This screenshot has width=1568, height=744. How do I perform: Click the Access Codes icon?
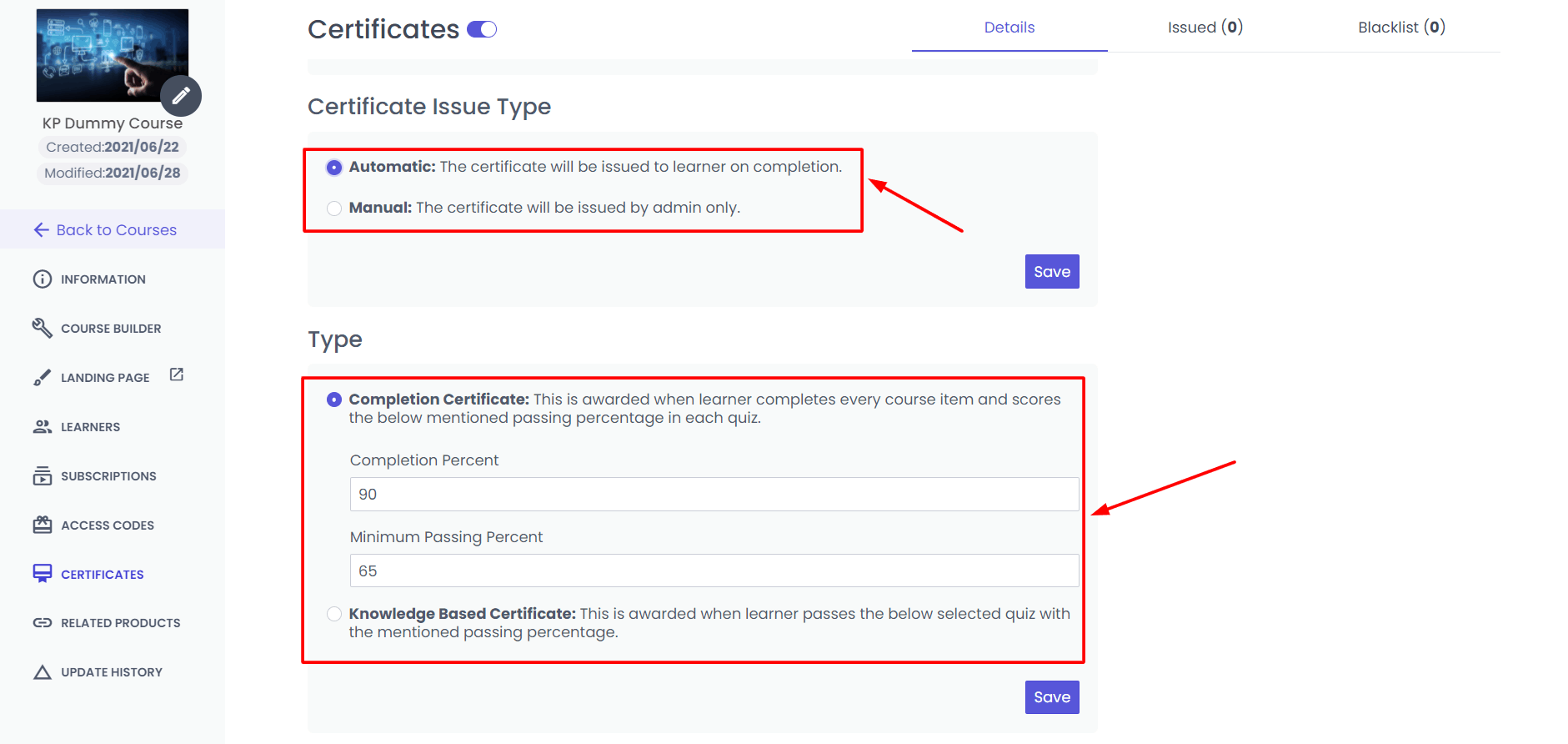43,525
